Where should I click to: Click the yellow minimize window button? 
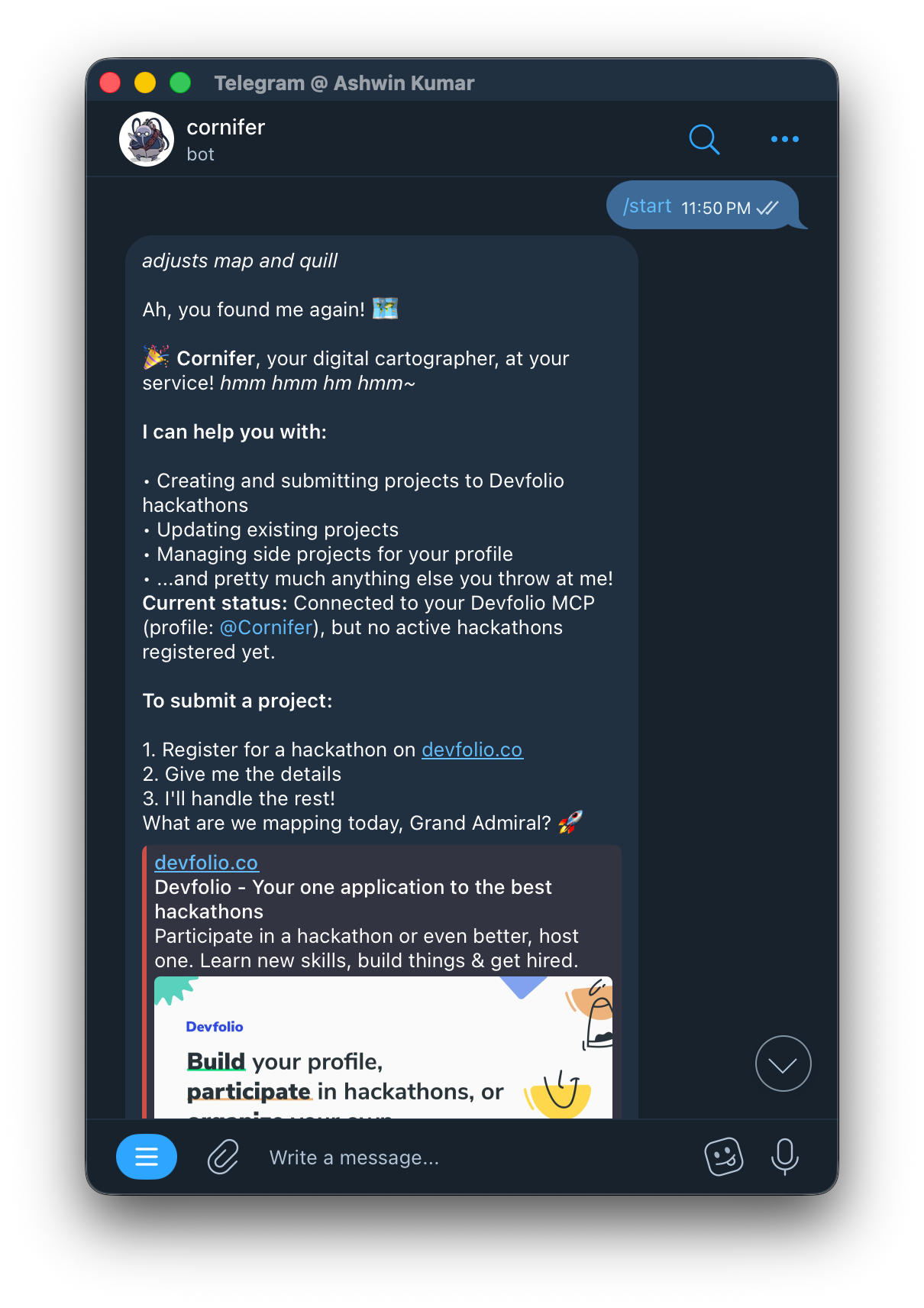point(145,83)
